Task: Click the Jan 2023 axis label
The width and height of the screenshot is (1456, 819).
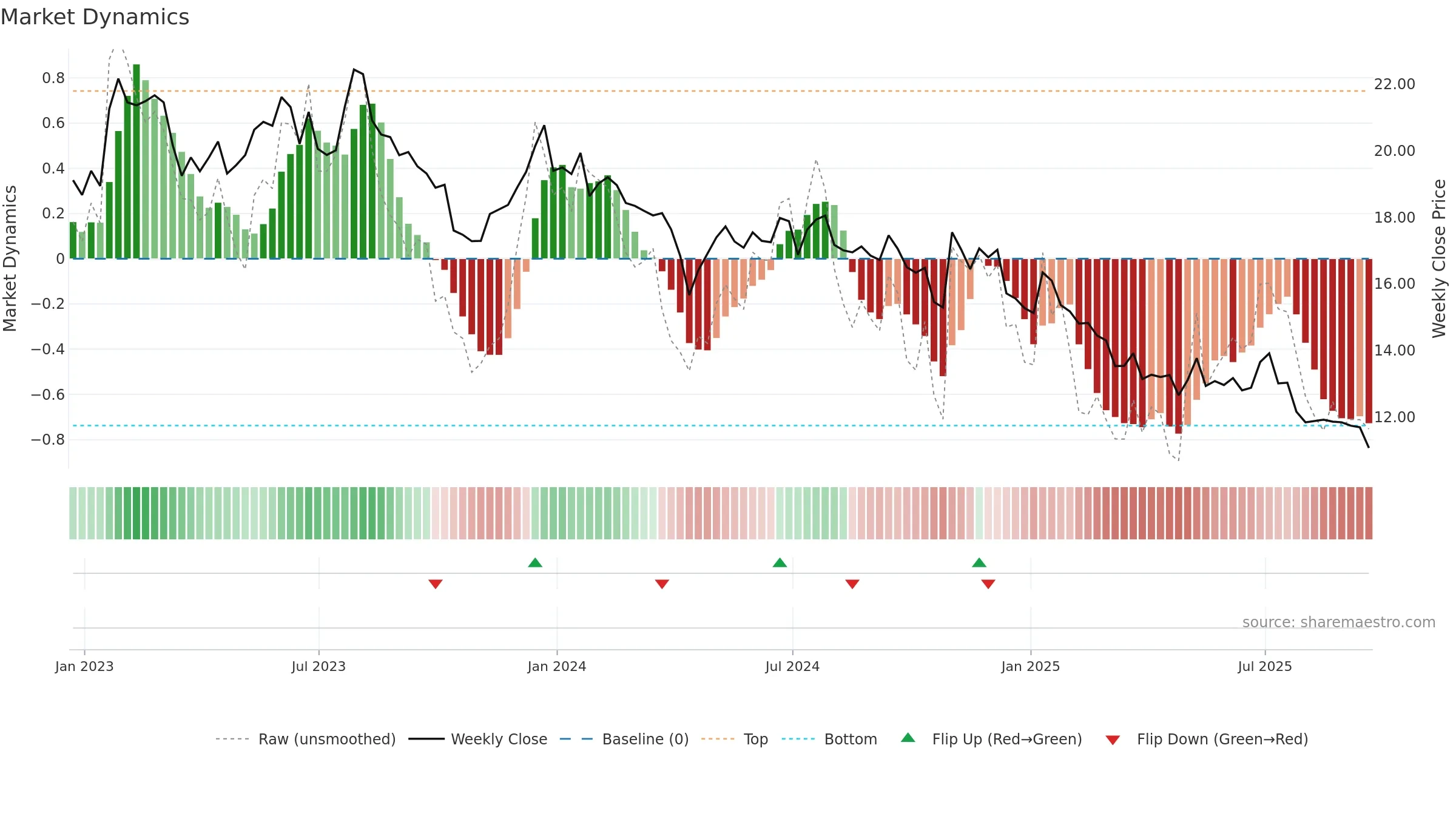Action: point(84,666)
